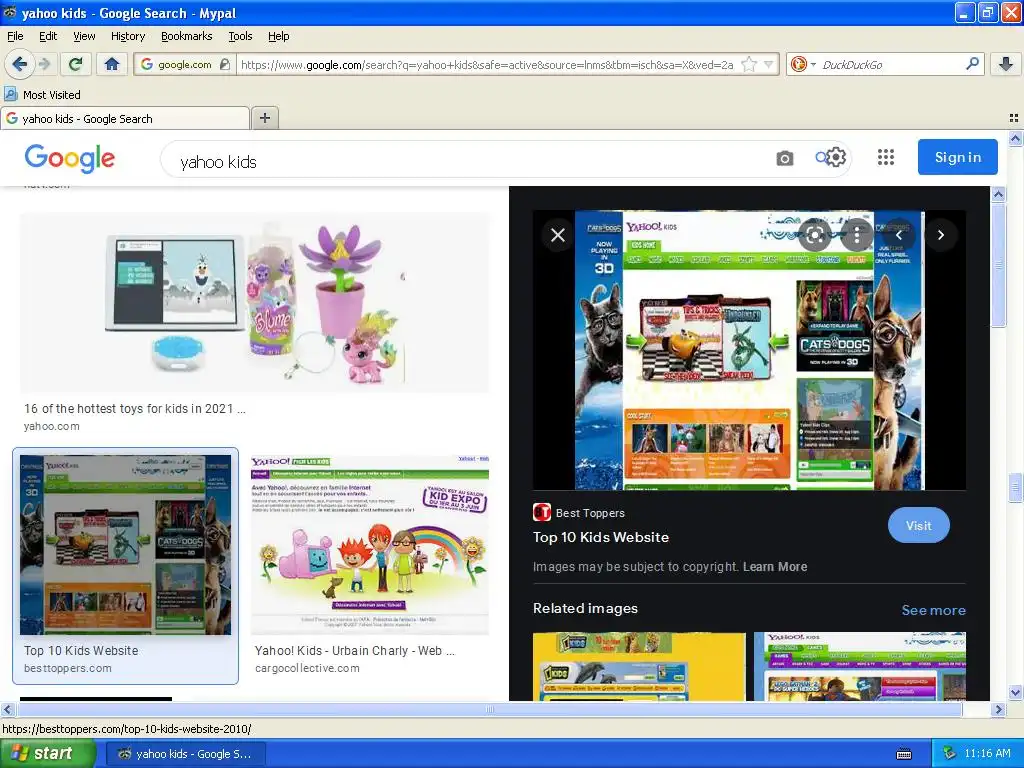Select the 'yahoo kids - Google Search' tab
Screen dimensions: 1024x768
click(x=125, y=118)
